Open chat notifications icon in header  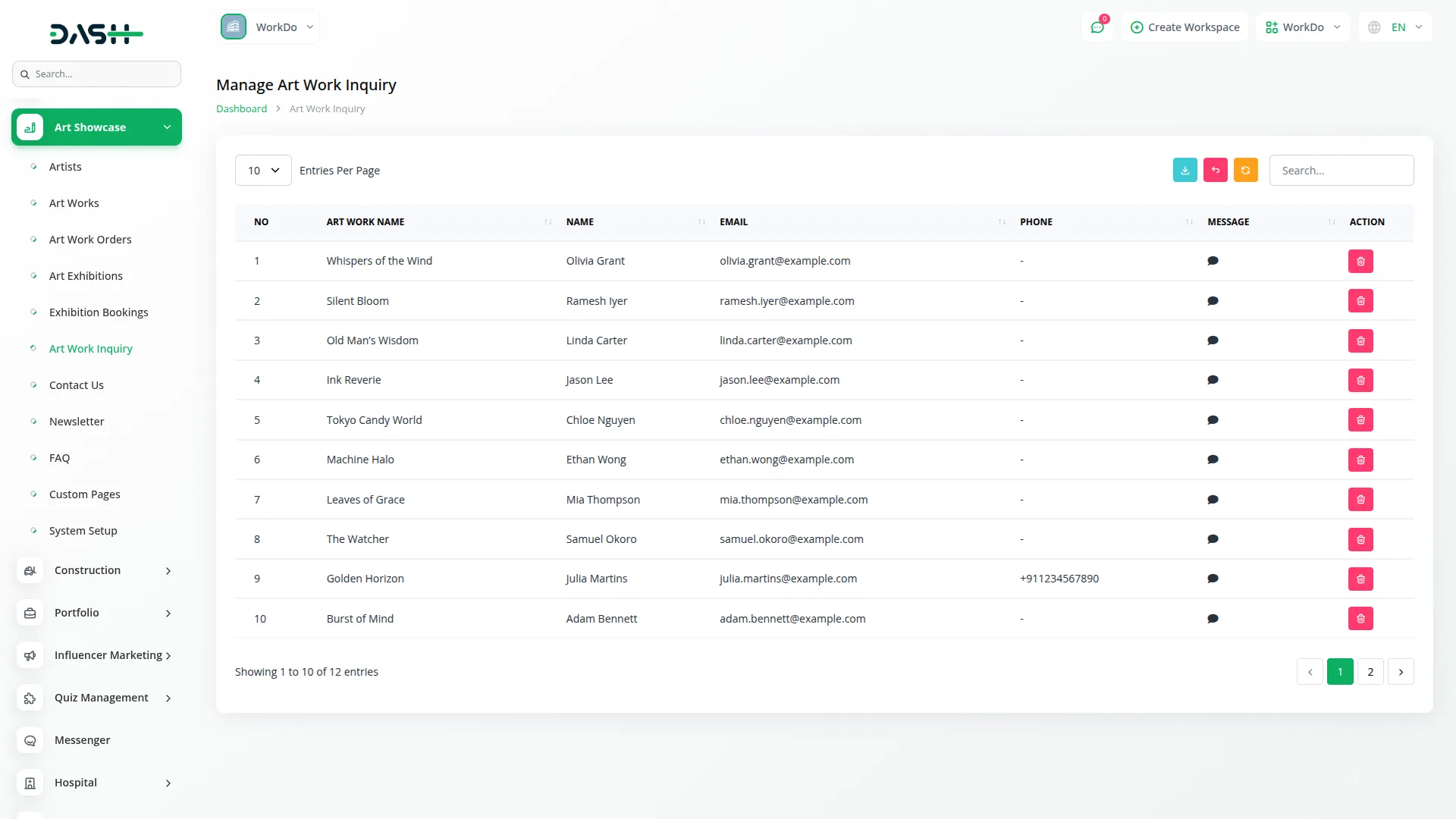tap(1097, 27)
